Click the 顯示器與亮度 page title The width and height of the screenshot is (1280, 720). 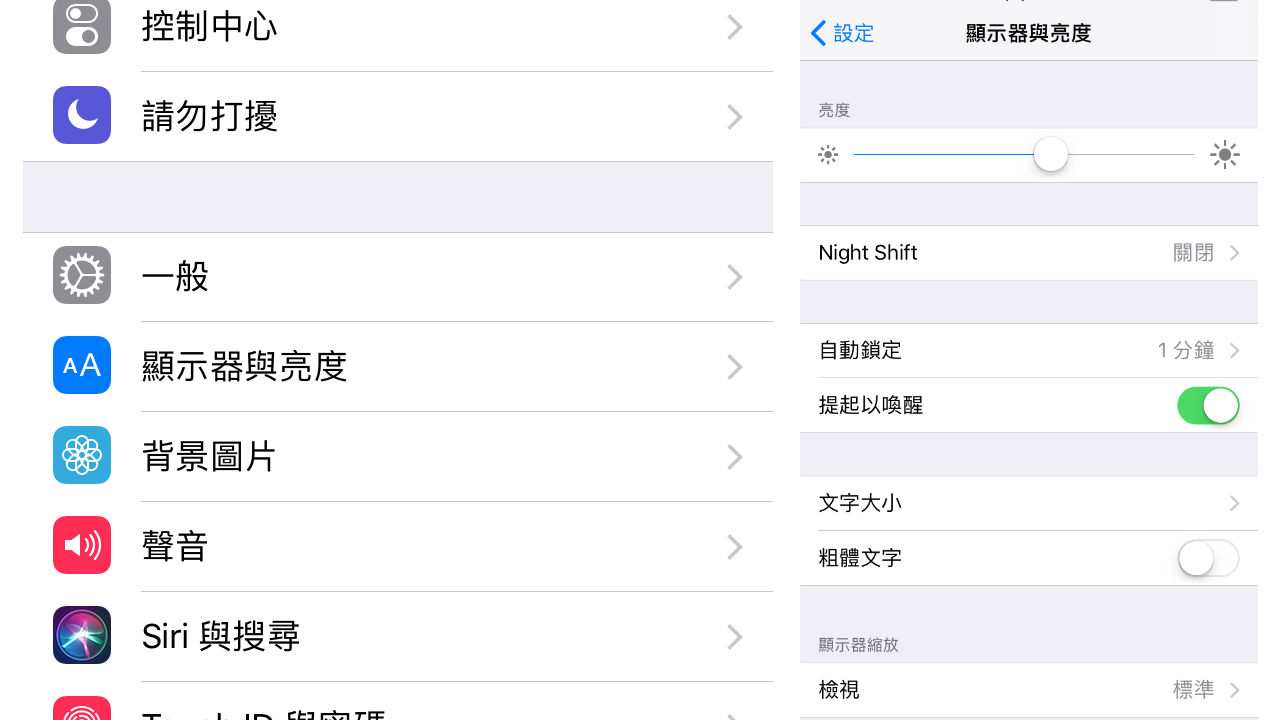1029,33
